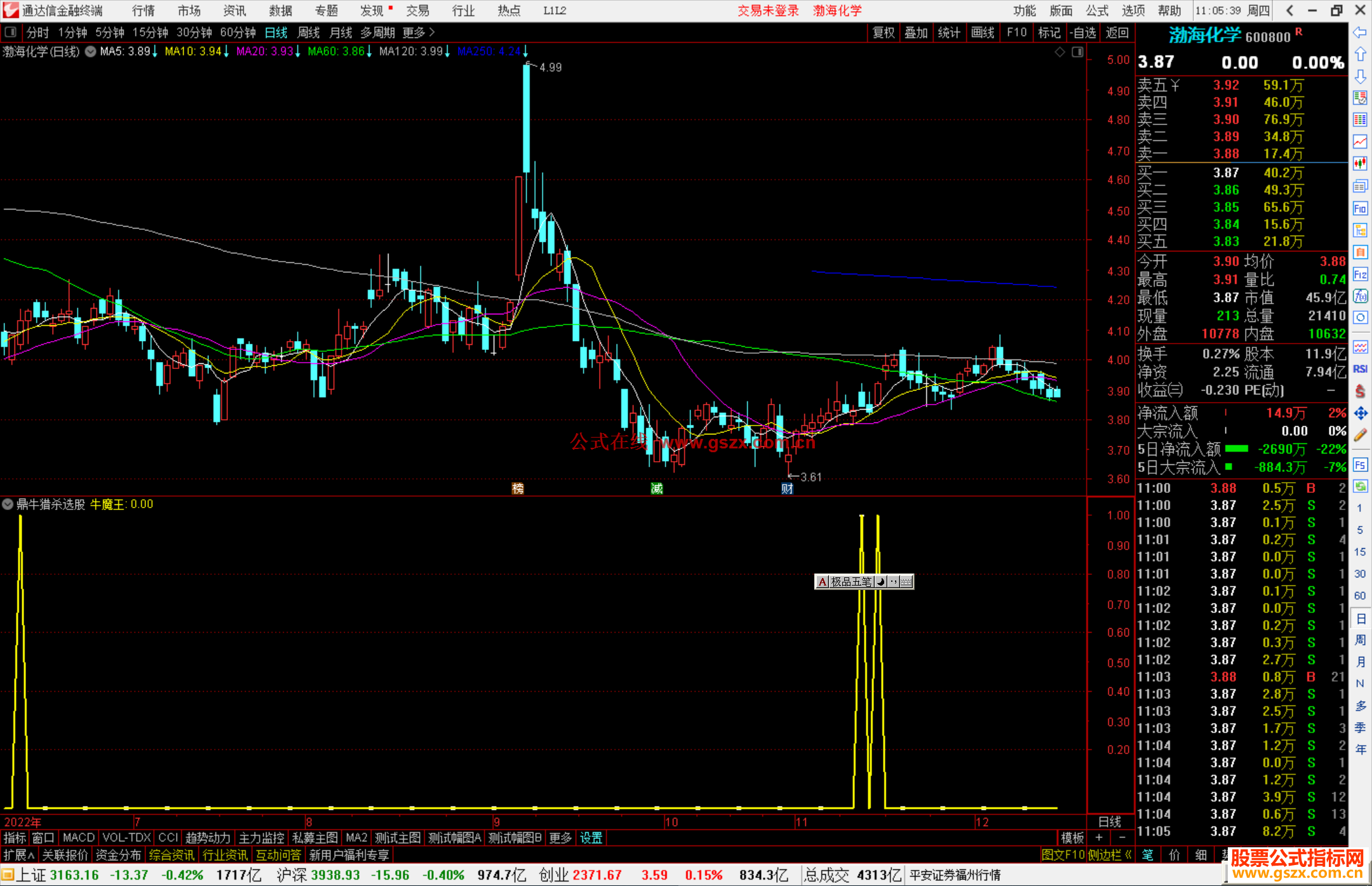Click the back arrow icon in sidebar
1372x886 pixels.
tap(1360, 32)
